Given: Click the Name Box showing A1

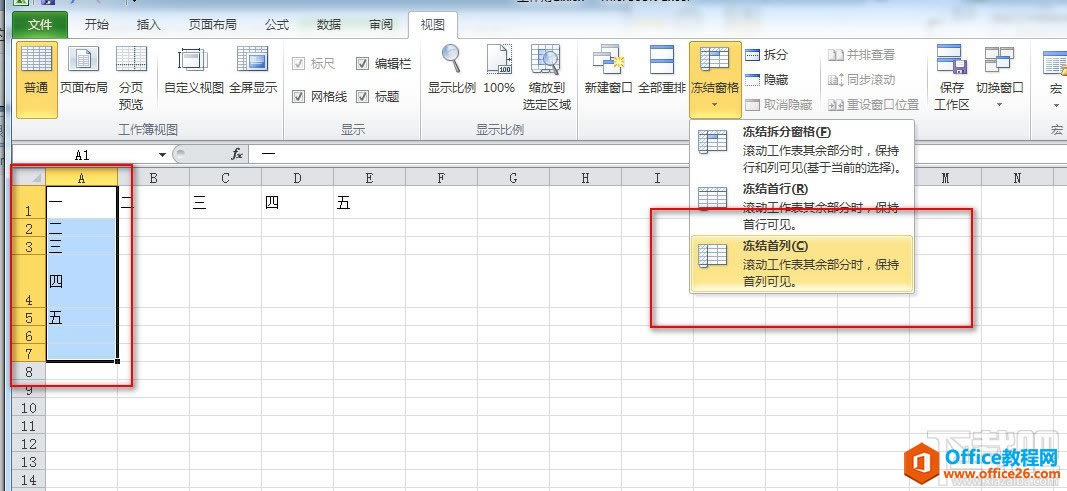Looking at the screenshot, I should pyautogui.click(x=83, y=155).
